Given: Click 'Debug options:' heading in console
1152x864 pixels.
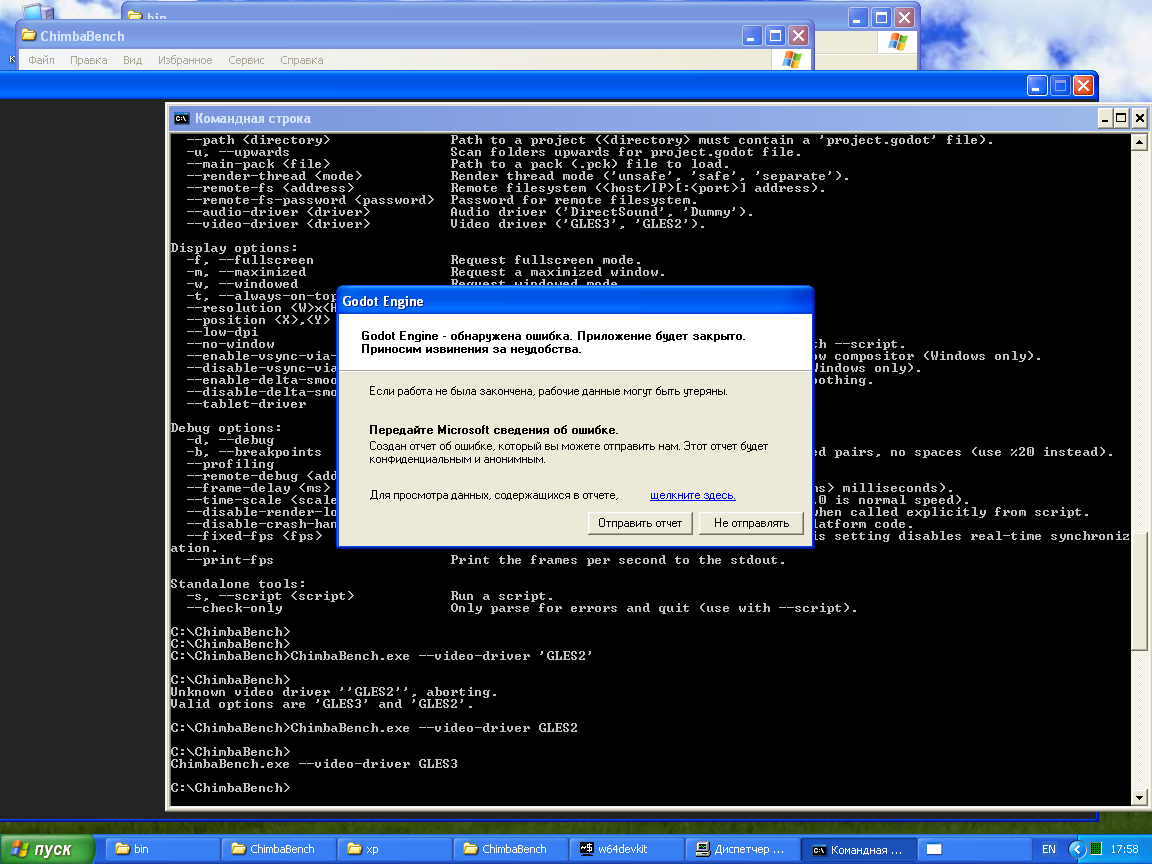Looking at the screenshot, I should click(x=226, y=428).
